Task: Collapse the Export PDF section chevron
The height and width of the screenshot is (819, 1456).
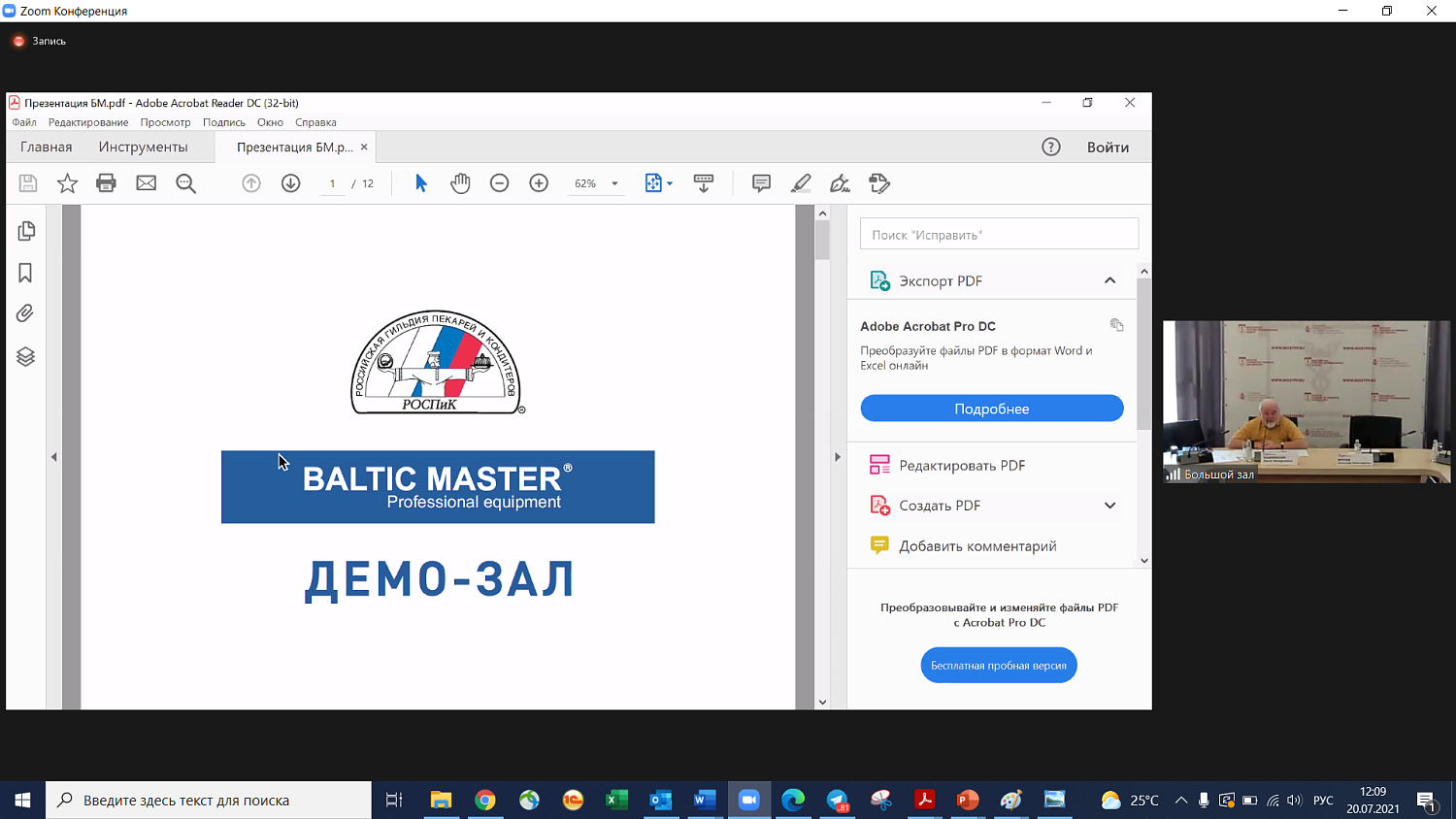Action: pos(1109,280)
